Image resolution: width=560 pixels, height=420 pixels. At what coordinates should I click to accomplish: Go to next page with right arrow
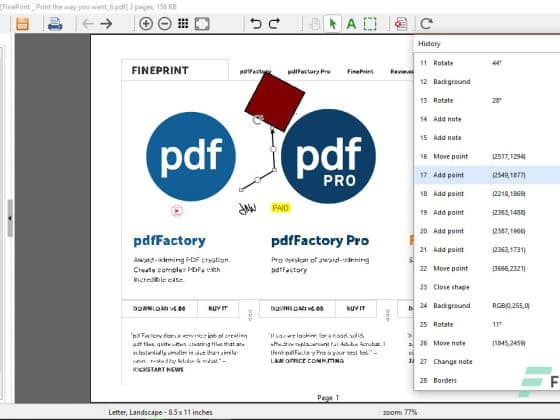click(x=106, y=24)
